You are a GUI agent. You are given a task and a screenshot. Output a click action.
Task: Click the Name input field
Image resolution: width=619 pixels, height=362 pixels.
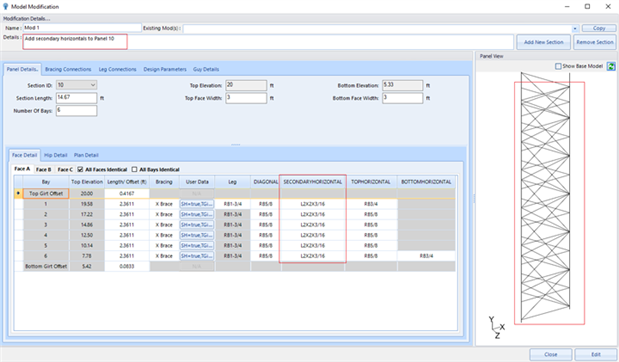82,28
